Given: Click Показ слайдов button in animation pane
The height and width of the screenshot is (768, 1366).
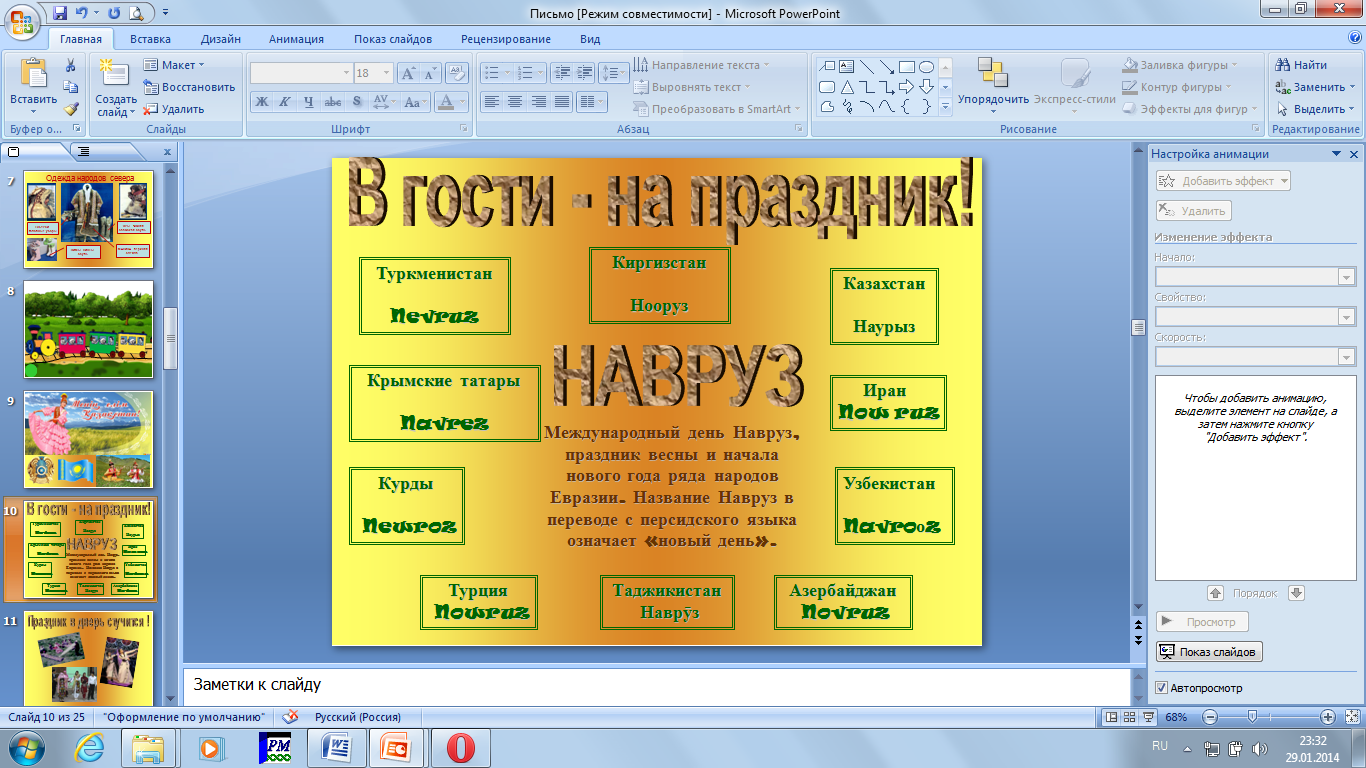Looking at the screenshot, I should (x=1209, y=652).
